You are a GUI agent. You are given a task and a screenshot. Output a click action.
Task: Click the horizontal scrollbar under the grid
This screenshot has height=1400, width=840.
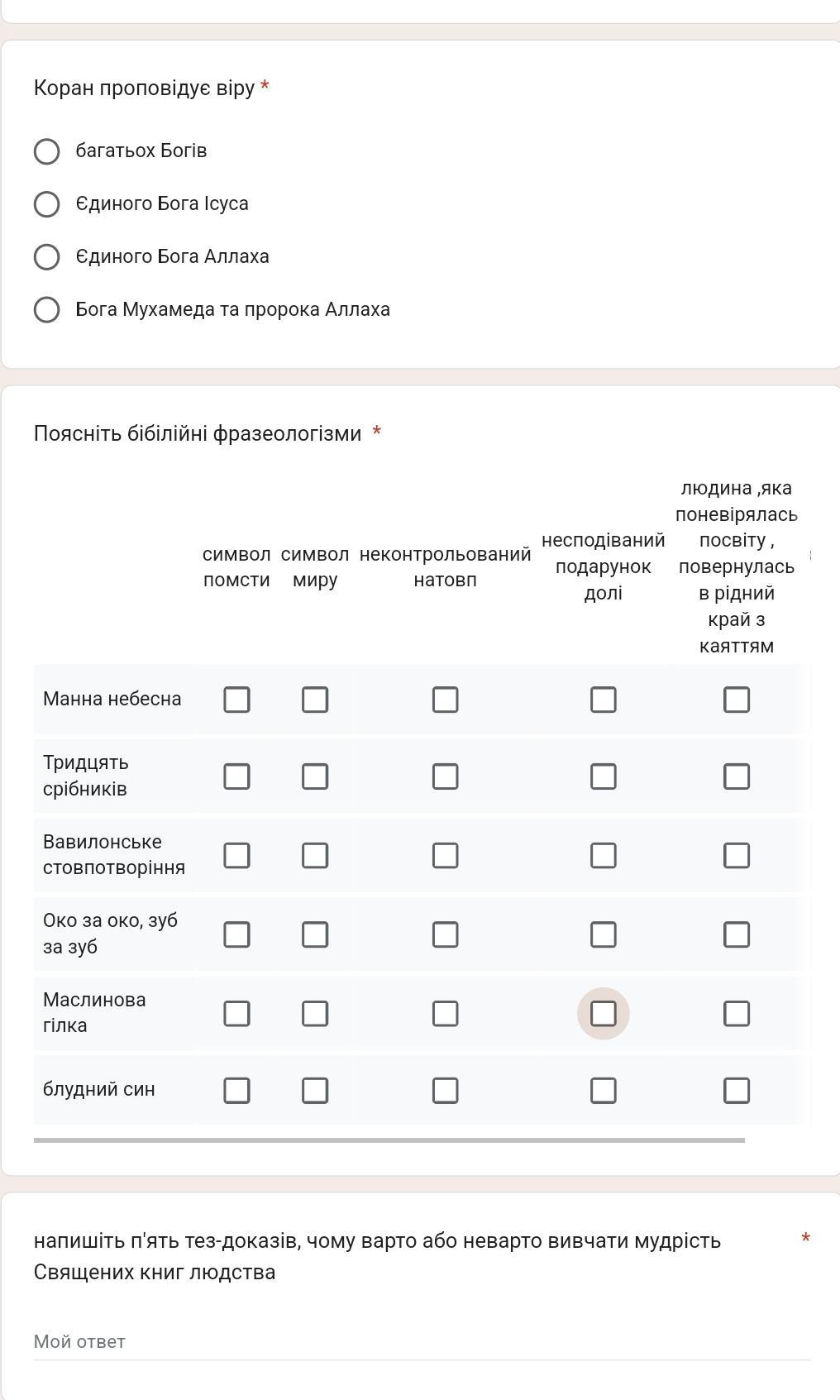389,1140
